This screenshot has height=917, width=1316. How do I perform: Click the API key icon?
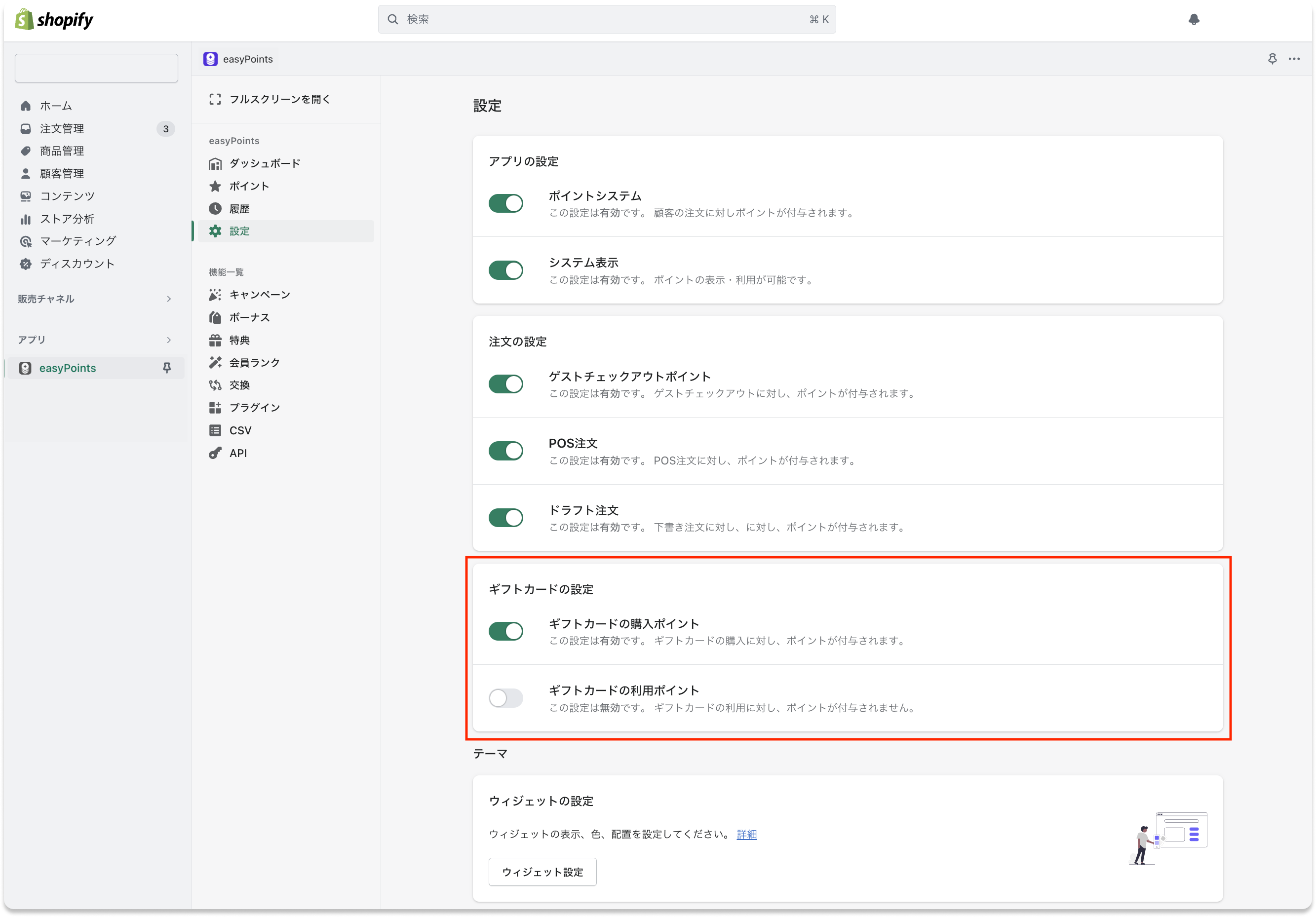tap(215, 454)
